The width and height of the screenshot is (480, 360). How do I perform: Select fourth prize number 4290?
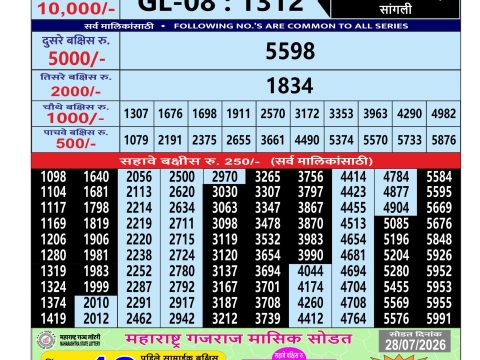tap(409, 114)
